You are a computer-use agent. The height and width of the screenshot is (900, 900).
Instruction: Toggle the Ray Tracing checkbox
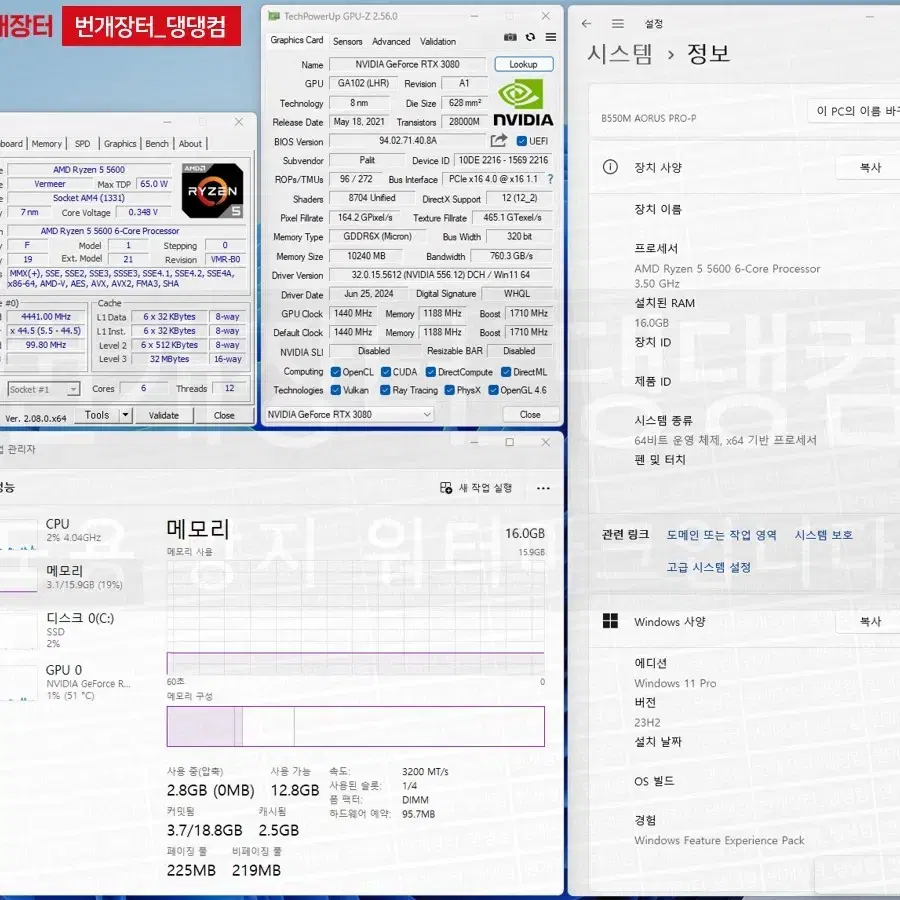pyautogui.click(x=385, y=390)
